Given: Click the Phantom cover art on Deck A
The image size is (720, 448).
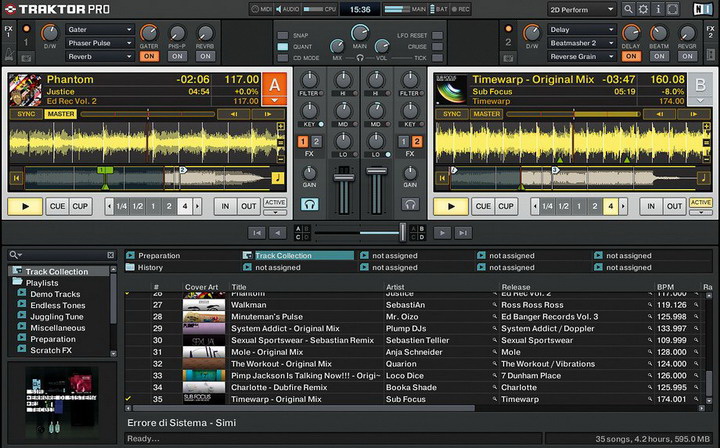Looking at the screenshot, I should tap(25, 89).
